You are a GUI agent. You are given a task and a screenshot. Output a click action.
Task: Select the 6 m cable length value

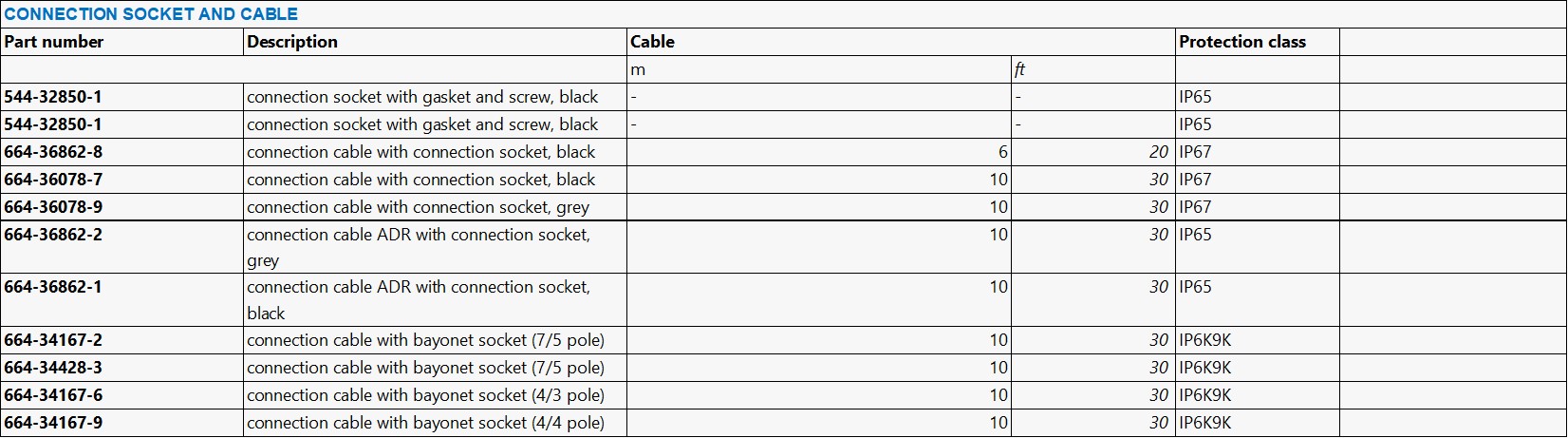(x=1002, y=152)
